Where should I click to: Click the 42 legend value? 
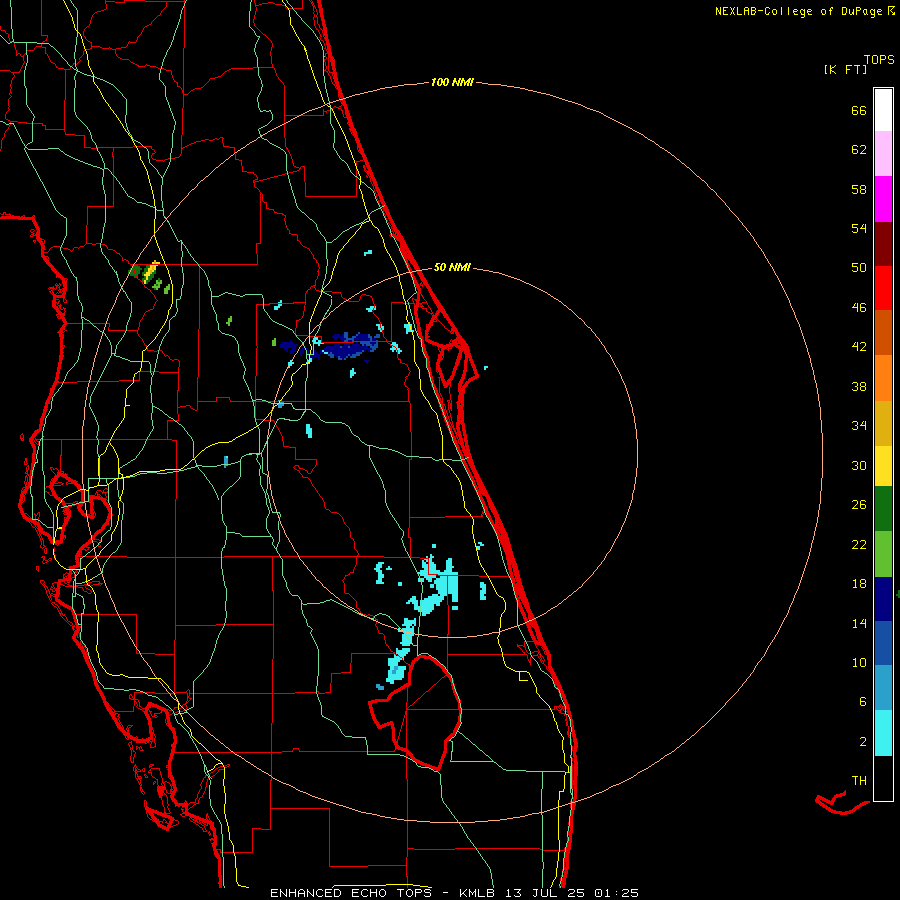click(x=859, y=347)
